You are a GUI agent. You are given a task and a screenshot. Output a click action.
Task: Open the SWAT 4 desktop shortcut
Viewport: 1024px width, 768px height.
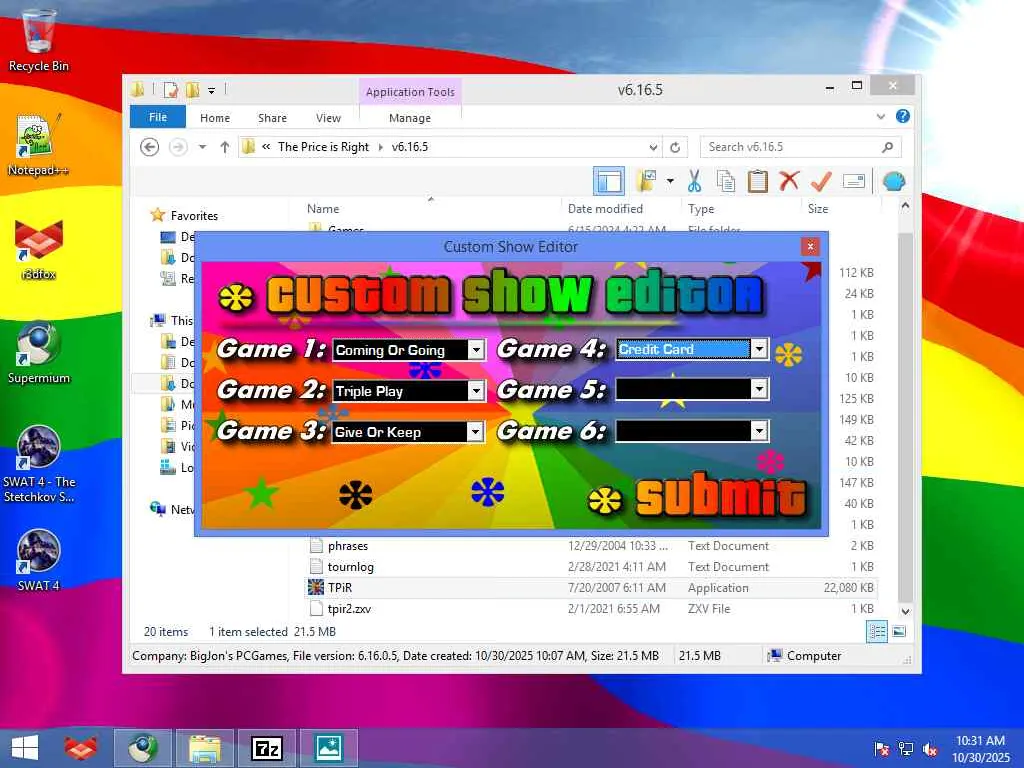click(x=39, y=560)
